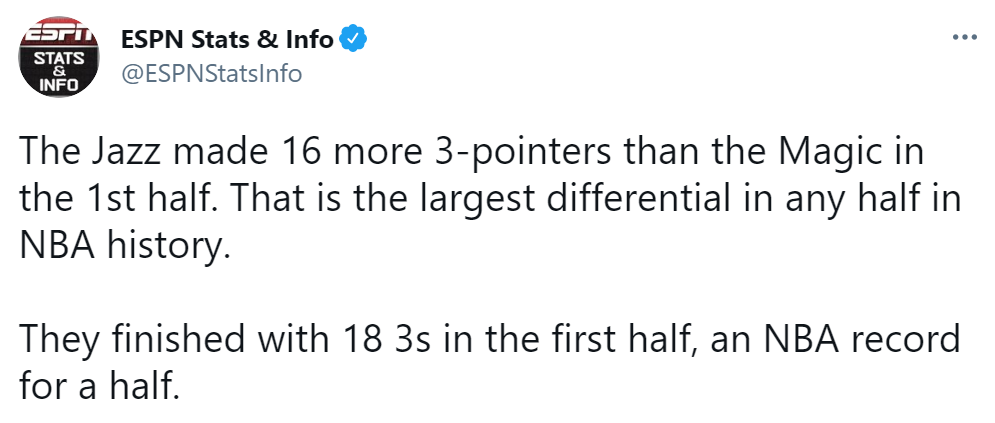Screen dimensions: 995x423
Task: Click the "NBA history." text
Action: pos(124,245)
